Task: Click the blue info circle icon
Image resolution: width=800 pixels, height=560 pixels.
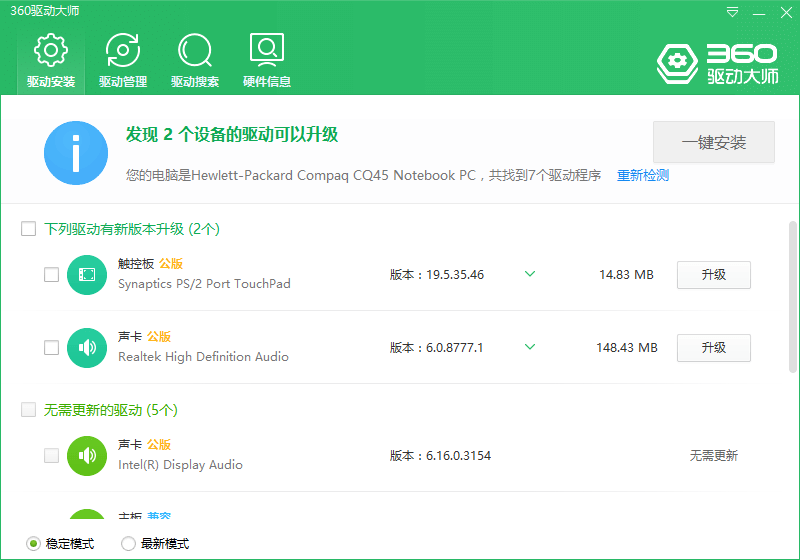Action: [76, 153]
